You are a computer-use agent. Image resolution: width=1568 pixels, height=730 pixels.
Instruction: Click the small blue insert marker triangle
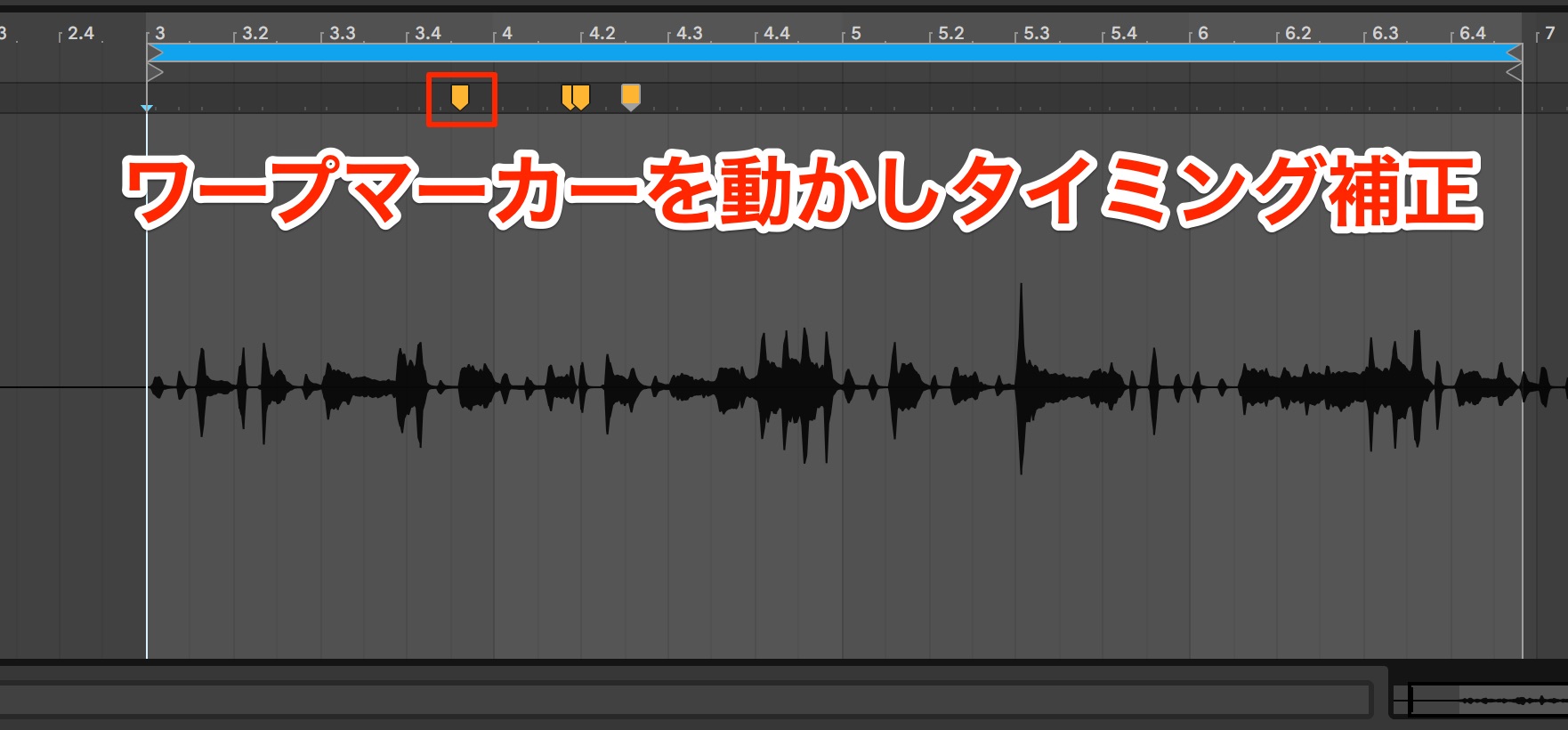click(147, 109)
